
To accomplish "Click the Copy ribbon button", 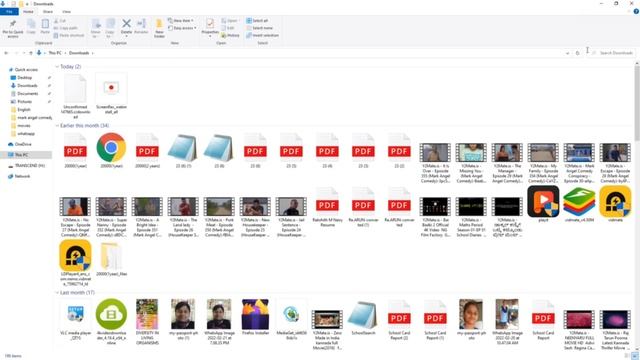I will pos(31,27).
